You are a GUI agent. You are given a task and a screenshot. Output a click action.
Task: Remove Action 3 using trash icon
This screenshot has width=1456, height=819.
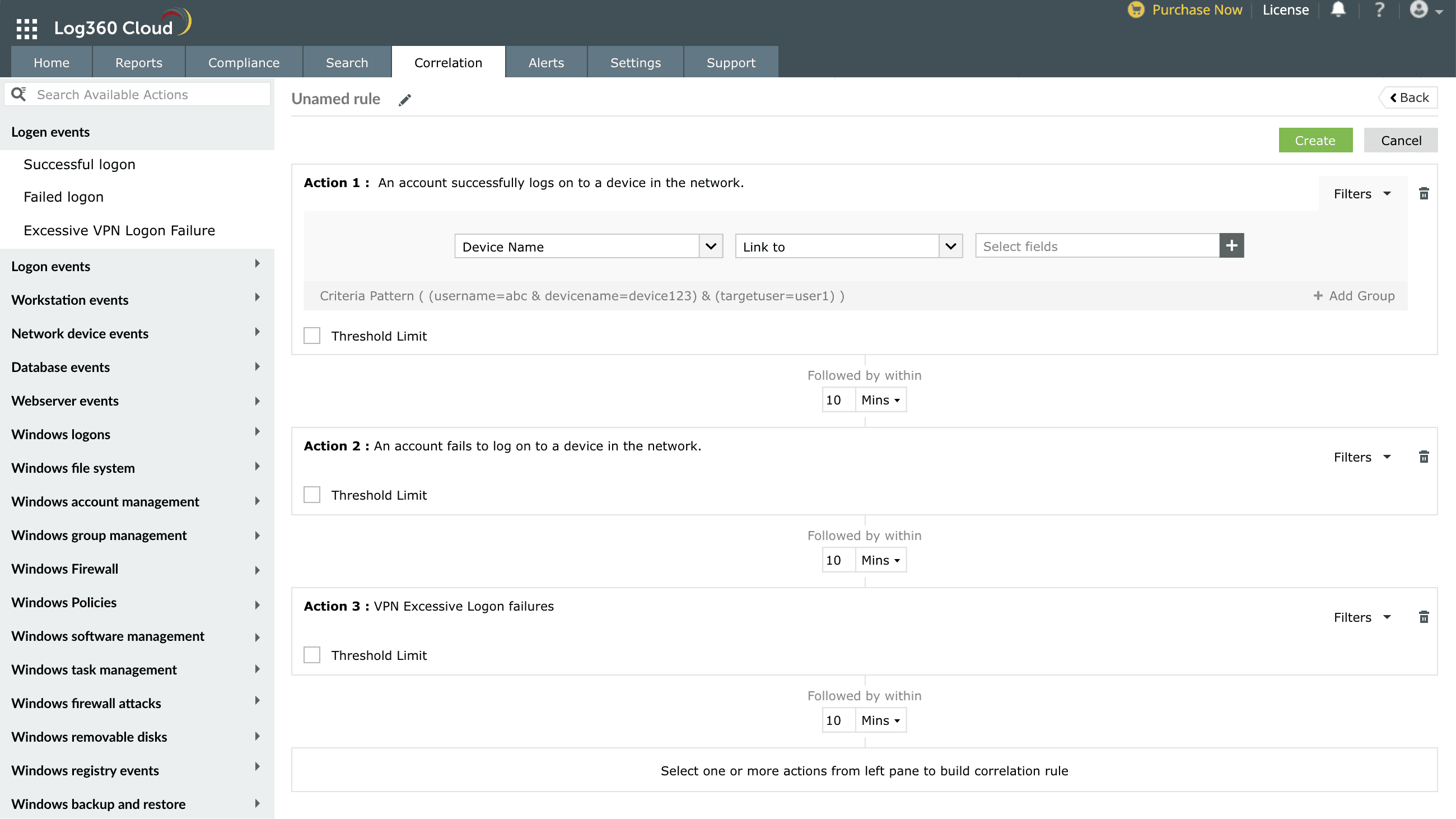pos(1424,617)
